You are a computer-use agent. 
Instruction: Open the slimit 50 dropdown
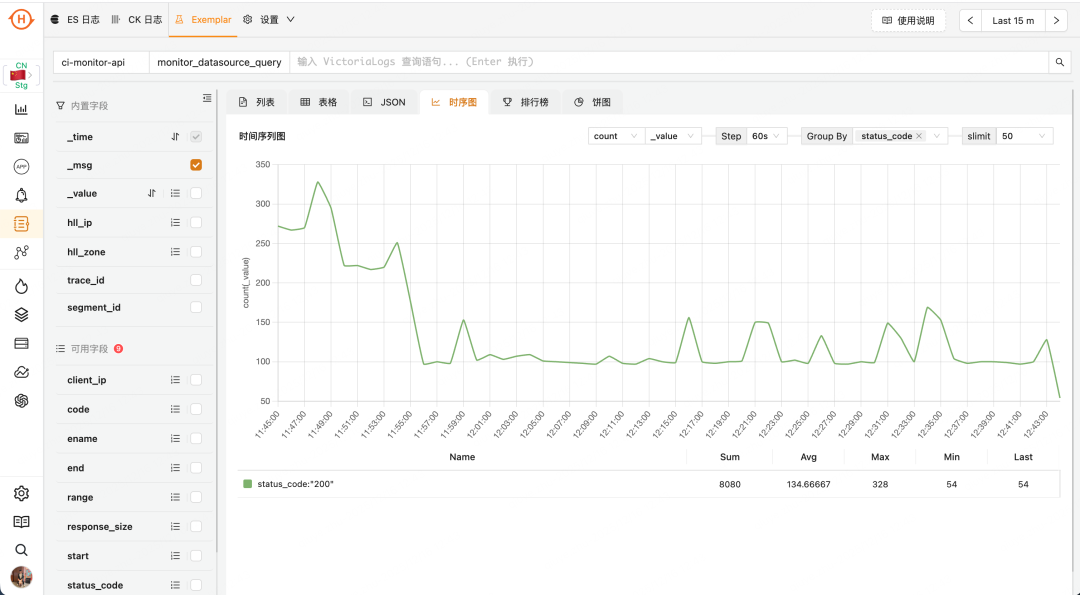tap(1025, 136)
